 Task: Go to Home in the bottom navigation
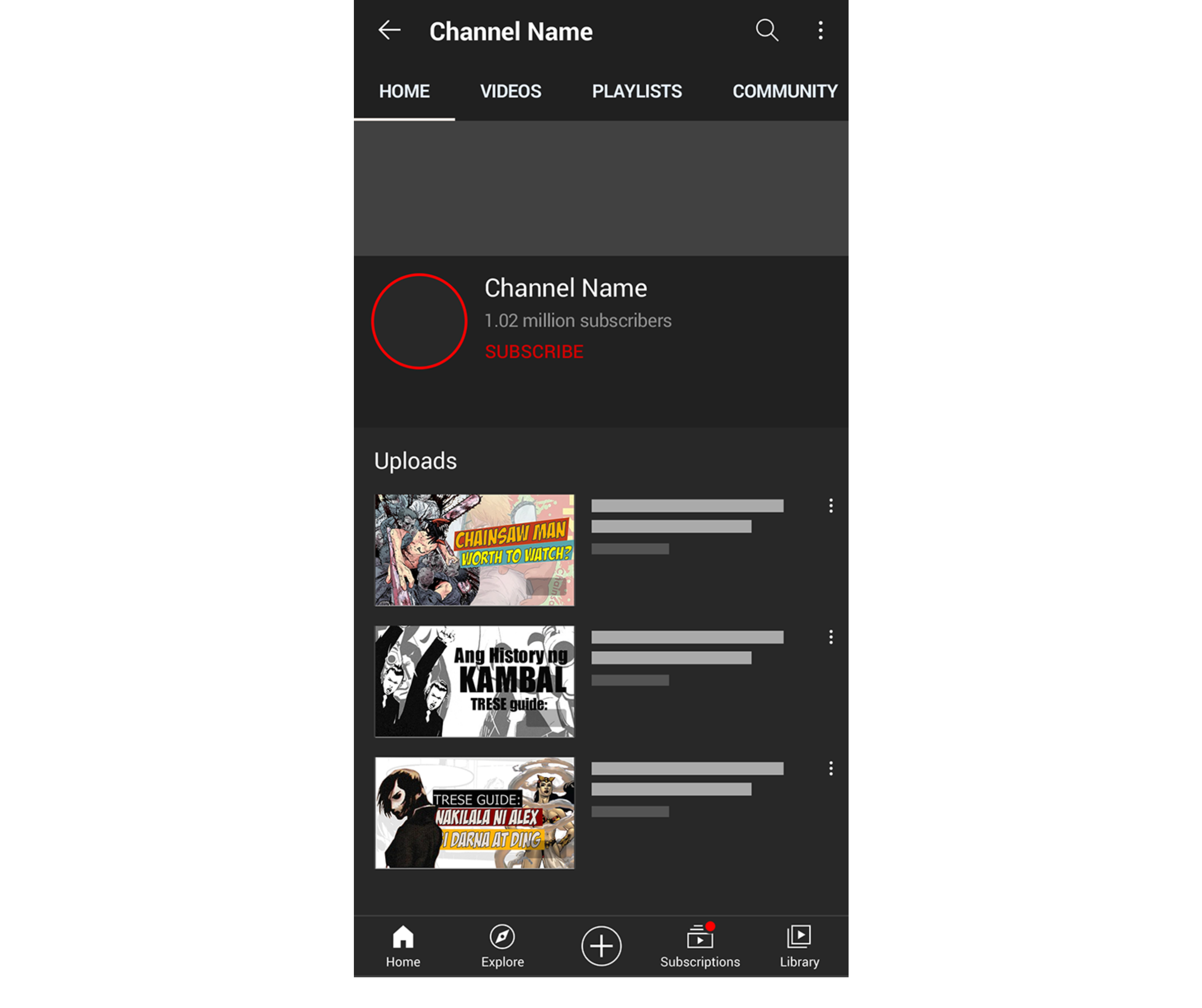coord(403,946)
